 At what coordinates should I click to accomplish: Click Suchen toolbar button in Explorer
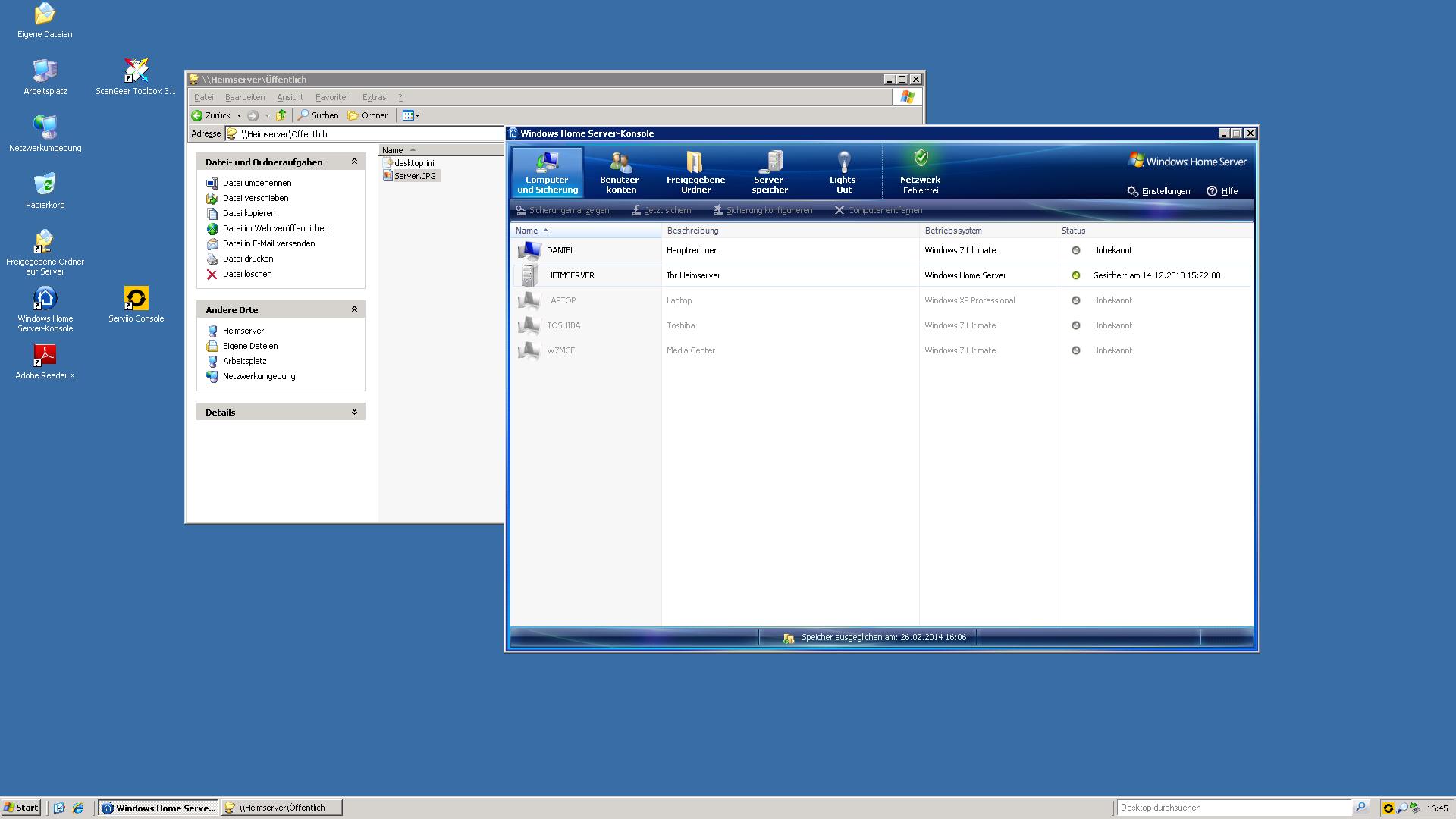click(x=318, y=115)
